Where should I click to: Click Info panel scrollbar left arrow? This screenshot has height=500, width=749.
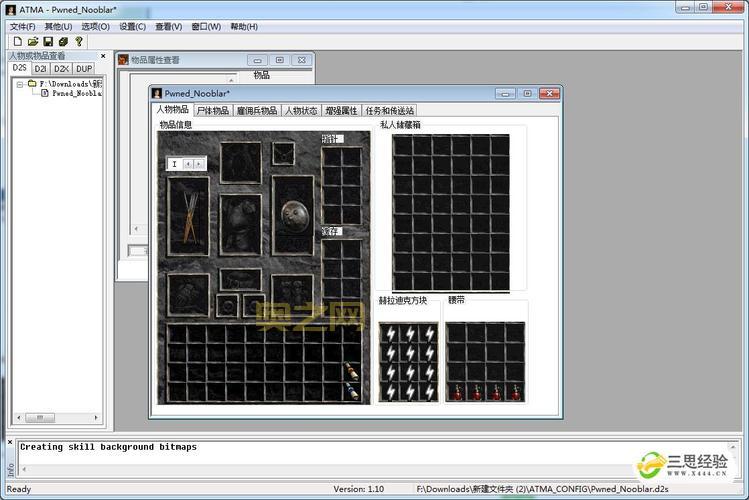[x=23, y=469]
